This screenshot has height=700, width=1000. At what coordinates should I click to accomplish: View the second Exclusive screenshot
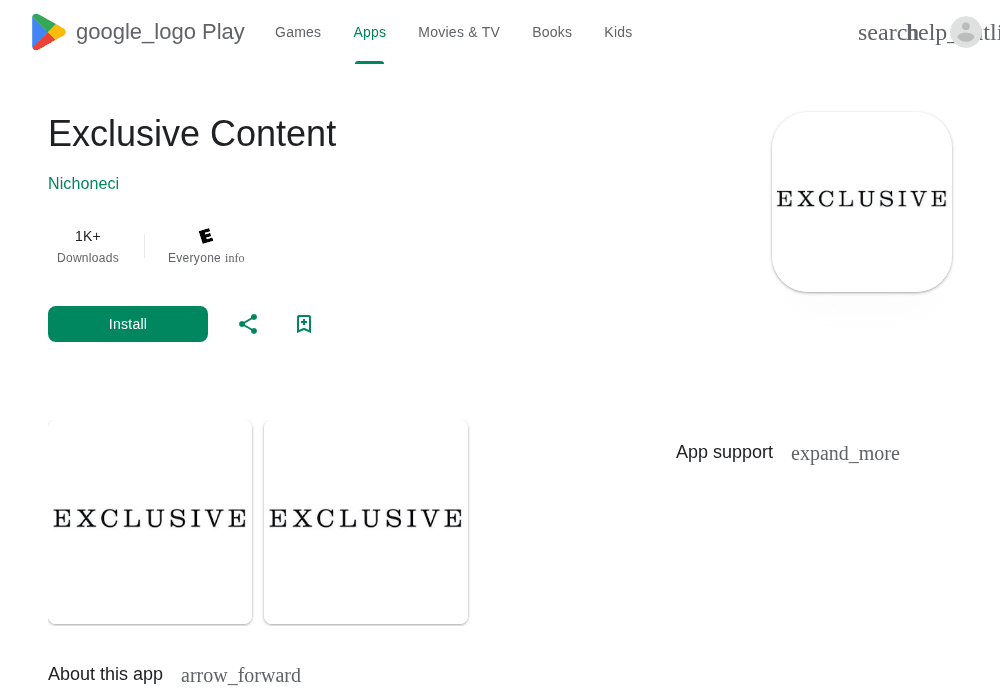click(x=366, y=522)
